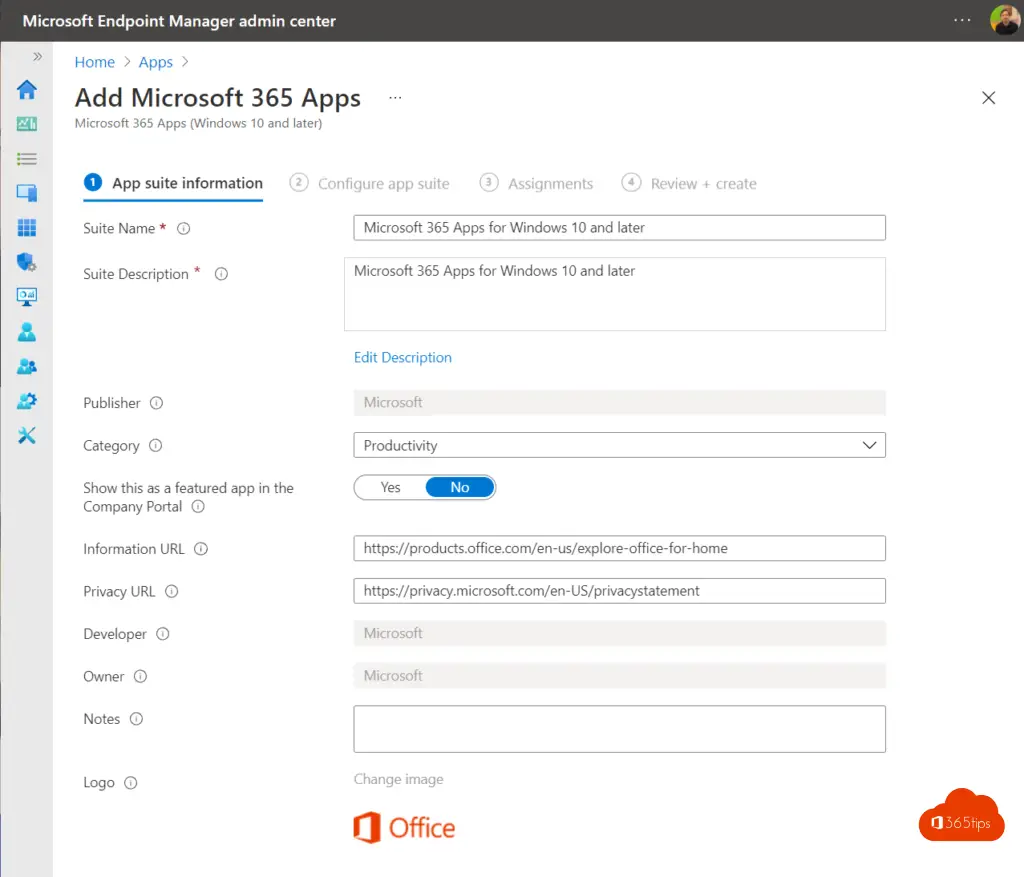Click the Publisher field showing Microsoft

point(619,403)
